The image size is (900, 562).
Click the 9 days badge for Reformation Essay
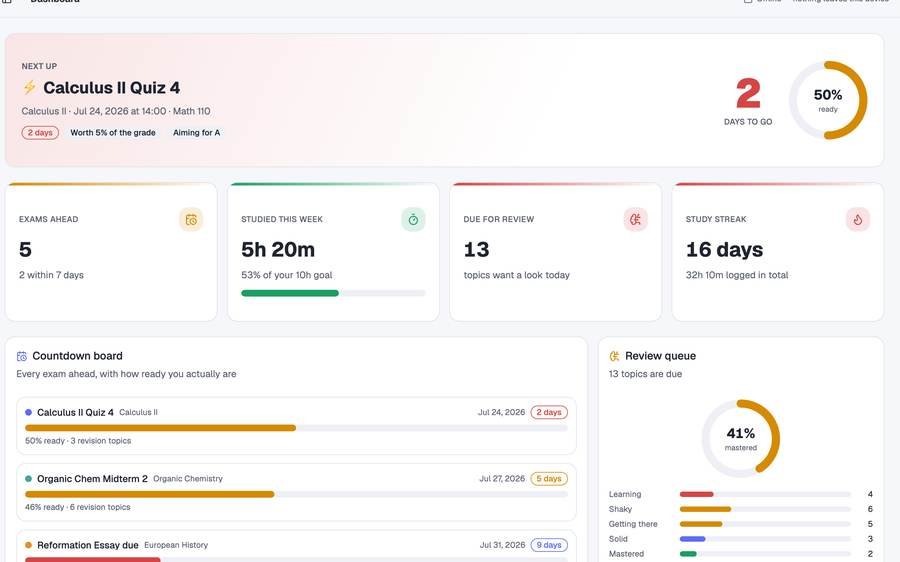click(549, 545)
